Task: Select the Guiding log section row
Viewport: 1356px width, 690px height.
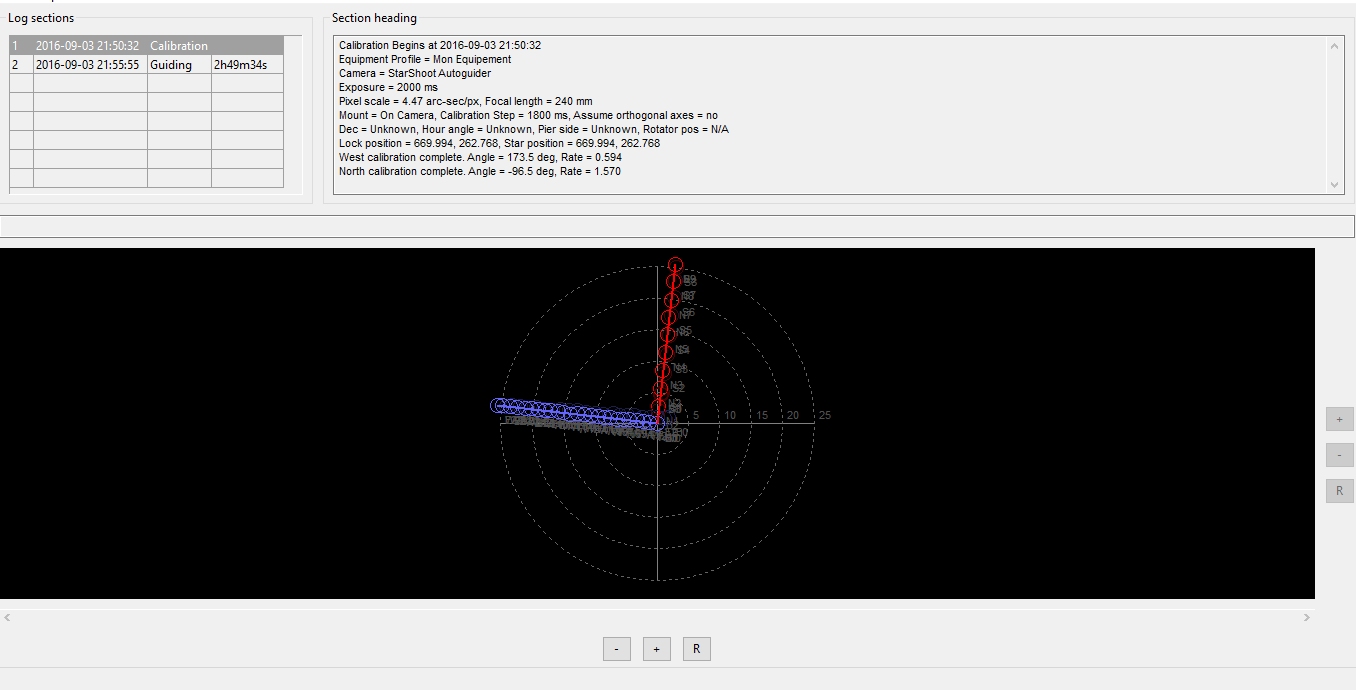Action: coord(147,65)
